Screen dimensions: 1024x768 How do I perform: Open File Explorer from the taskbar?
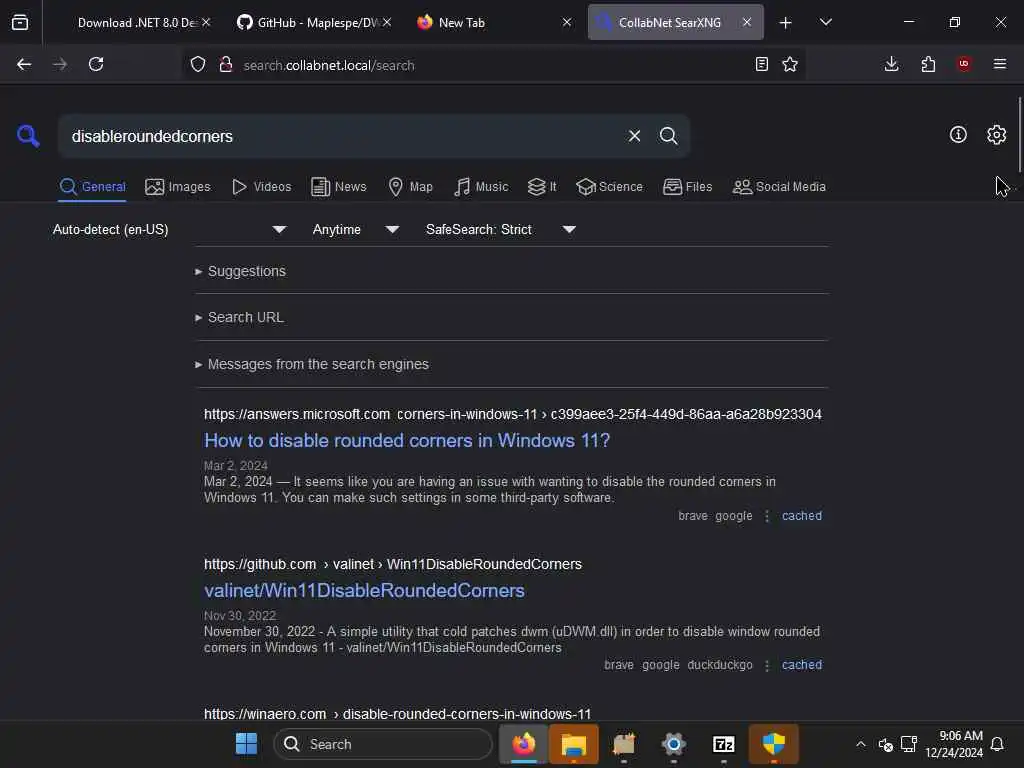(x=574, y=744)
